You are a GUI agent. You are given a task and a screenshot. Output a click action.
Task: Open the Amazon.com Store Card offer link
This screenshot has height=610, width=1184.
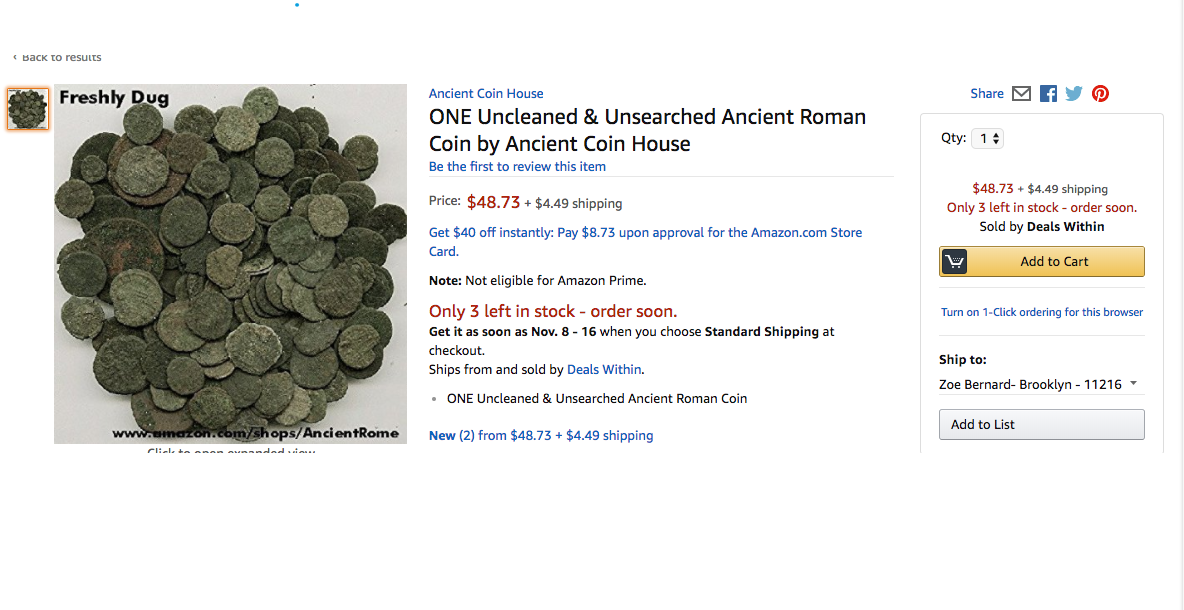tap(645, 241)
